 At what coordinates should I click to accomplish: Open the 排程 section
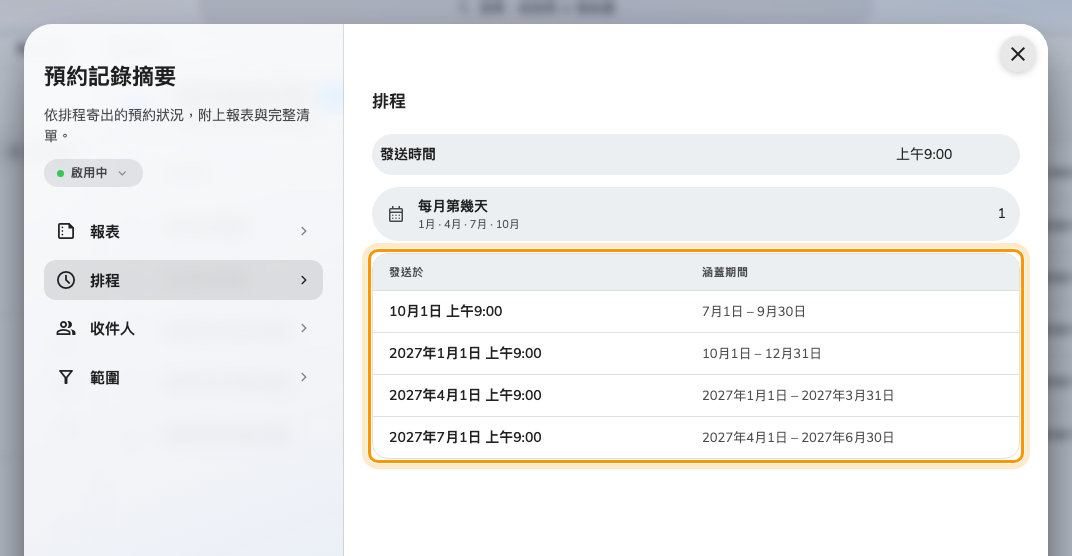(183, 280)
